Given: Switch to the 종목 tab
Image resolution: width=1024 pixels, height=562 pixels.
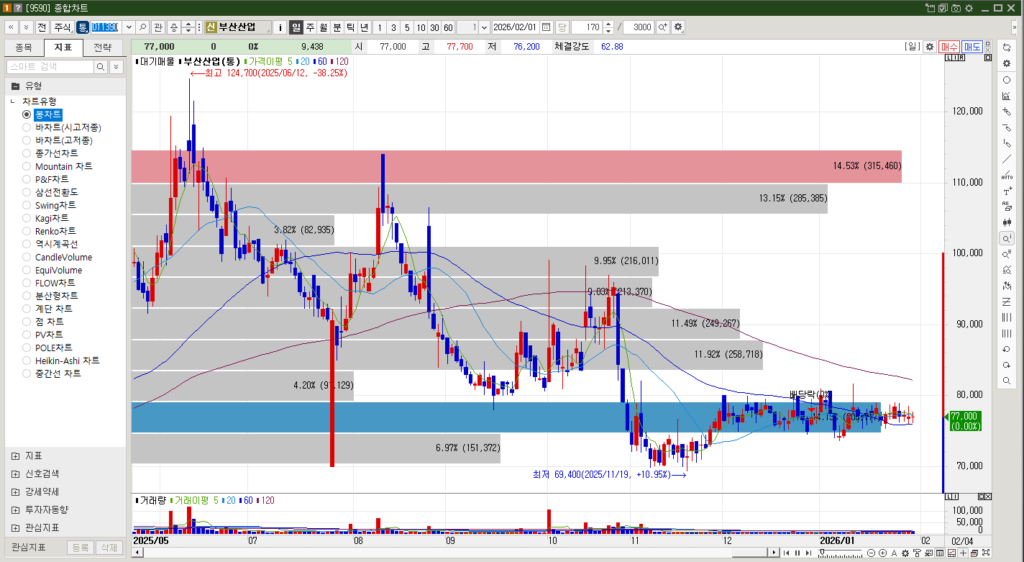Looking at the screenshot, I should (24, 47).
